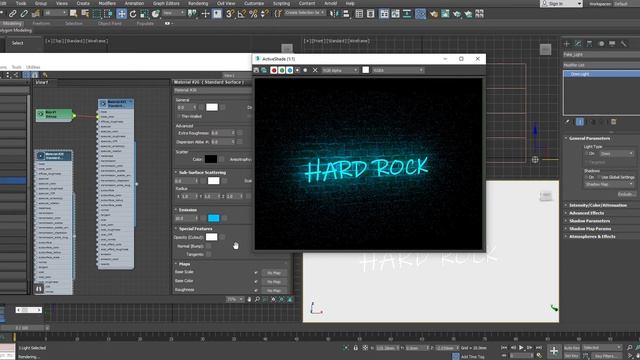Viewport: 640px width, 360px height.
Task: Switch to the Freeform ribbon tab
Action: [x=41, y=23]
